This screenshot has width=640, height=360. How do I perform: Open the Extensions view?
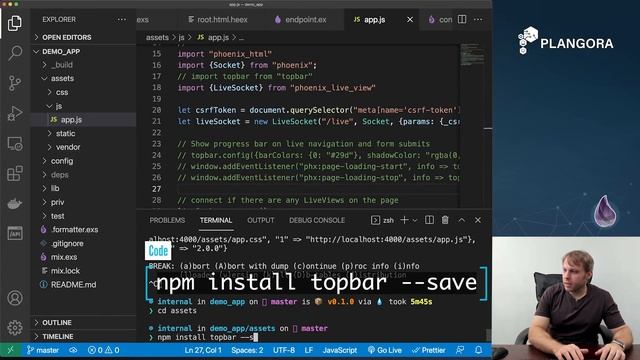point(15,173)
